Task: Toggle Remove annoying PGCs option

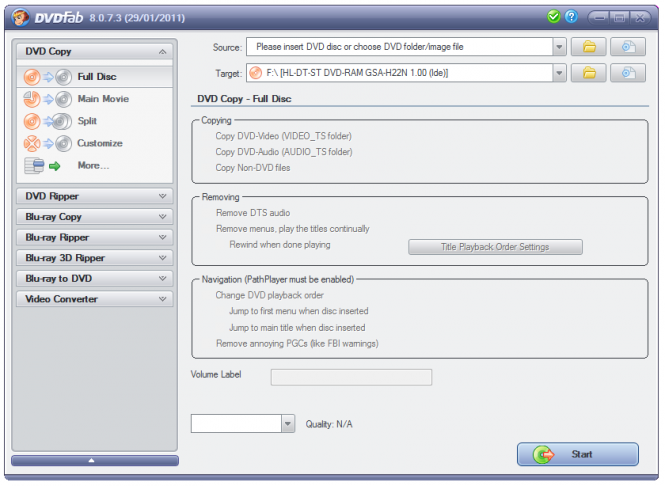Action: (x=297, y=344)
